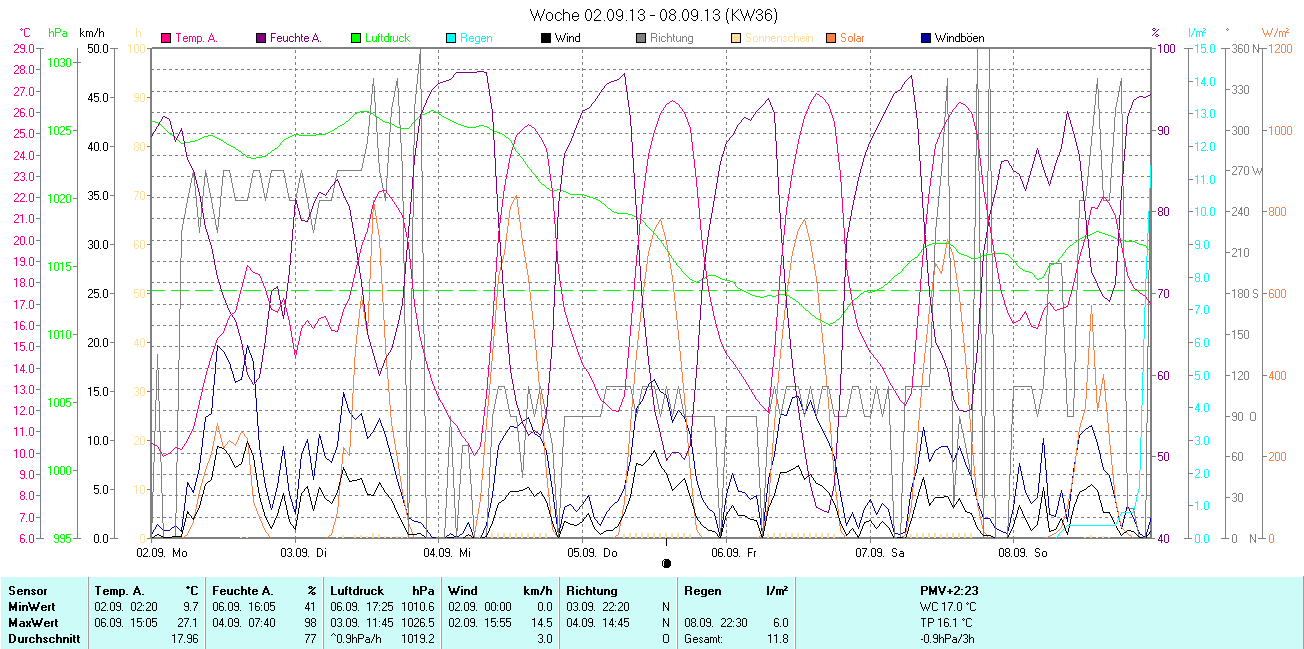This screenshot has height=649, width=1304.
Task: Click the 'Regen' column header in the table
Action: click(702, 591)
